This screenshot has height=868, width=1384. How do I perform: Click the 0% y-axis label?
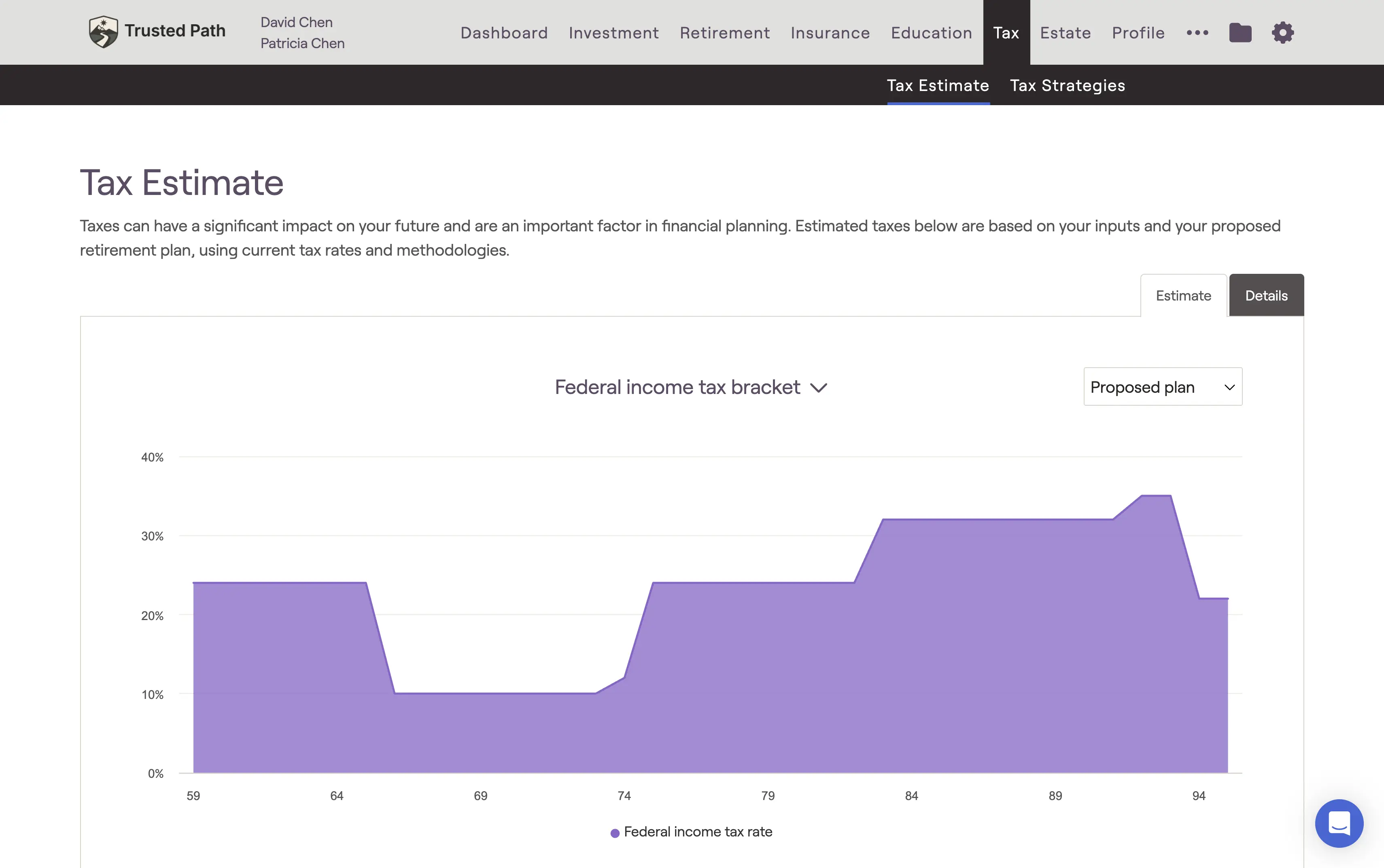coord(156,773)
